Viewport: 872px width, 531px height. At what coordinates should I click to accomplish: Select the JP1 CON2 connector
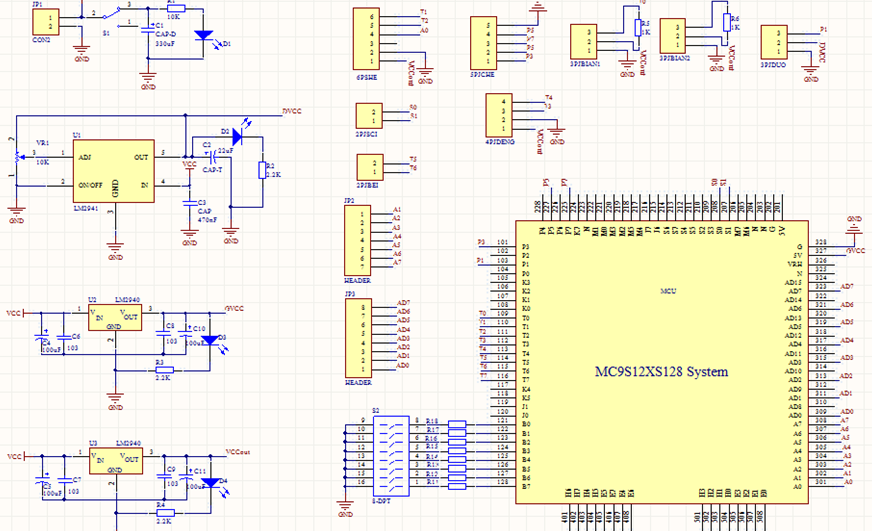click(x=46, y=22)
